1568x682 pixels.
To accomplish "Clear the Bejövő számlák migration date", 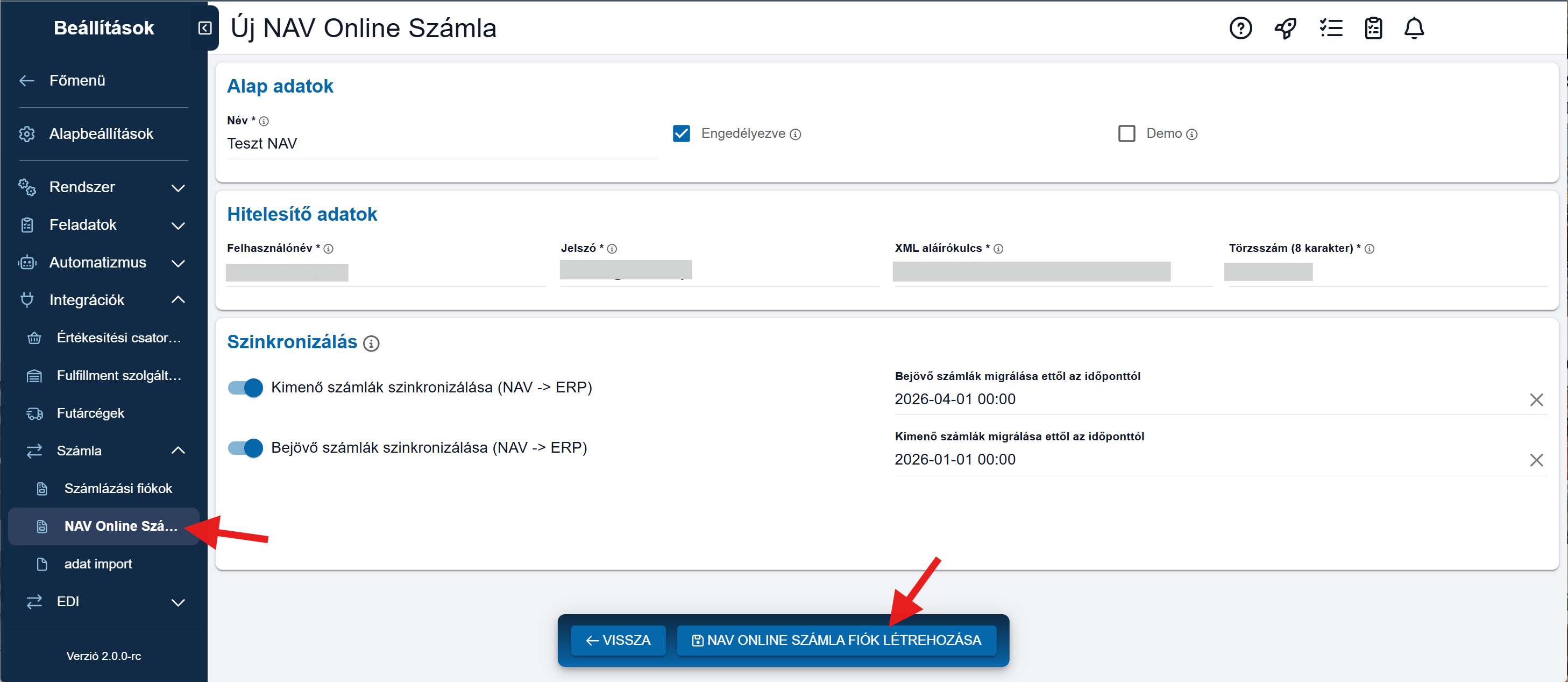I will pyautogui.click(x=1536, y=399).
